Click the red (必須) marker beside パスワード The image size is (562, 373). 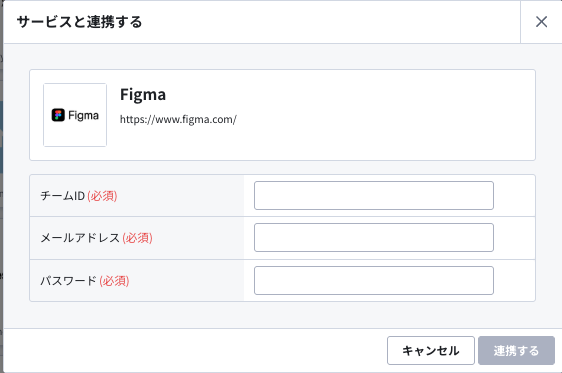pos(114,281)
